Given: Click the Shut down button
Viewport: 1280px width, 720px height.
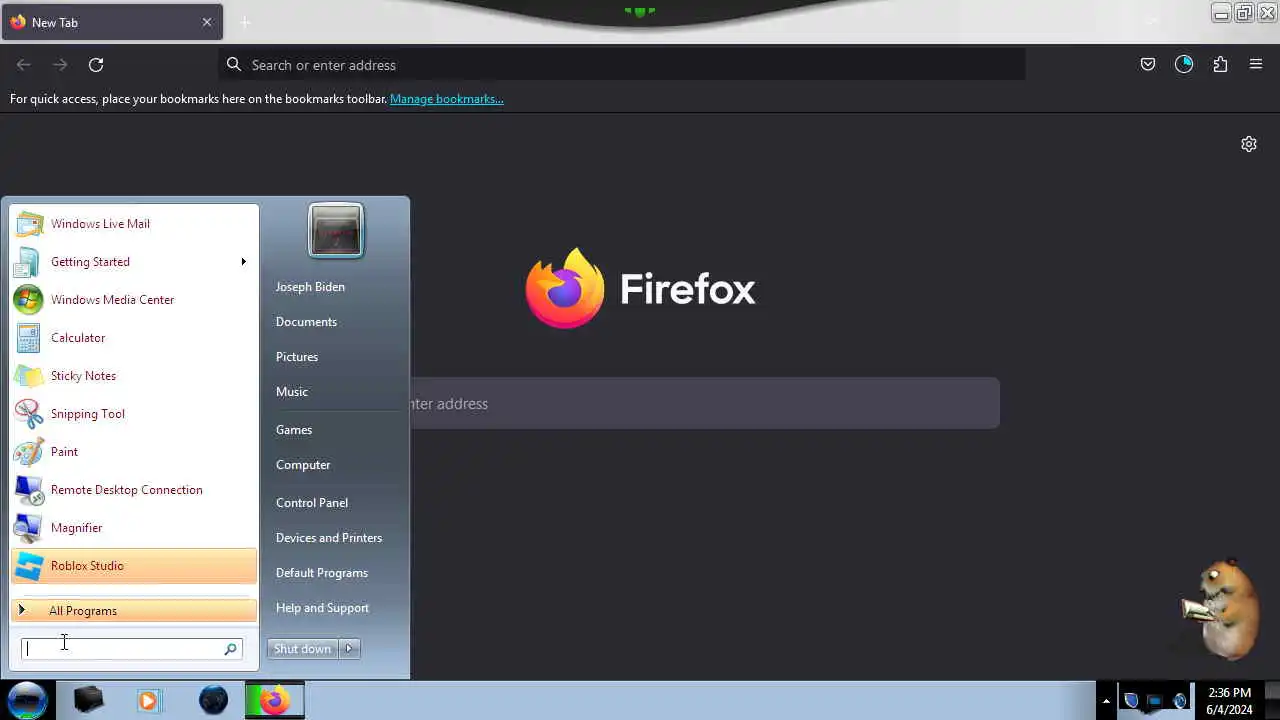Looking at the screenshot, I should (x=303, y=649).
